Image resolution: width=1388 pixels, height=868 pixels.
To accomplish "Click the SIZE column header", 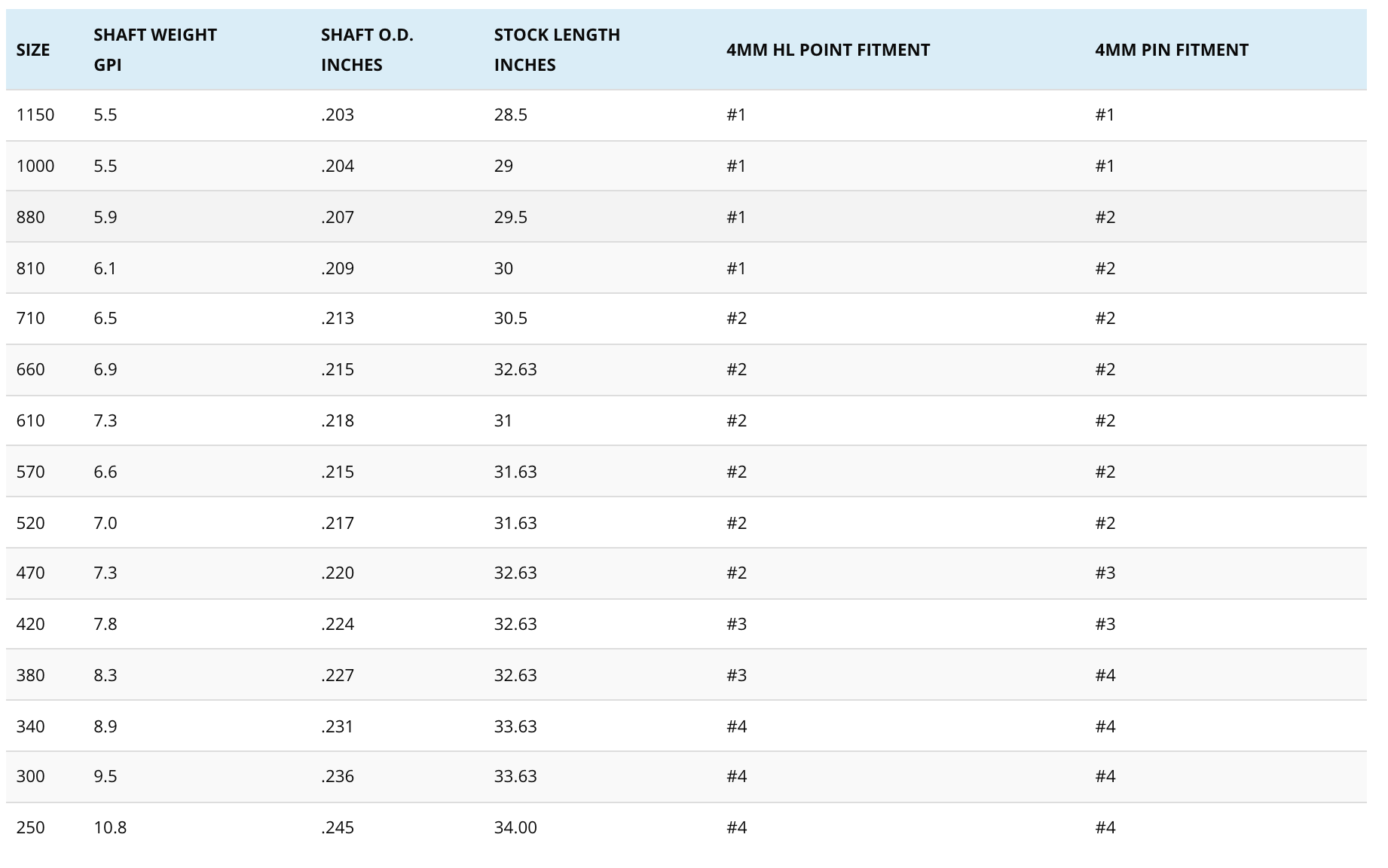I will (33, 50).
